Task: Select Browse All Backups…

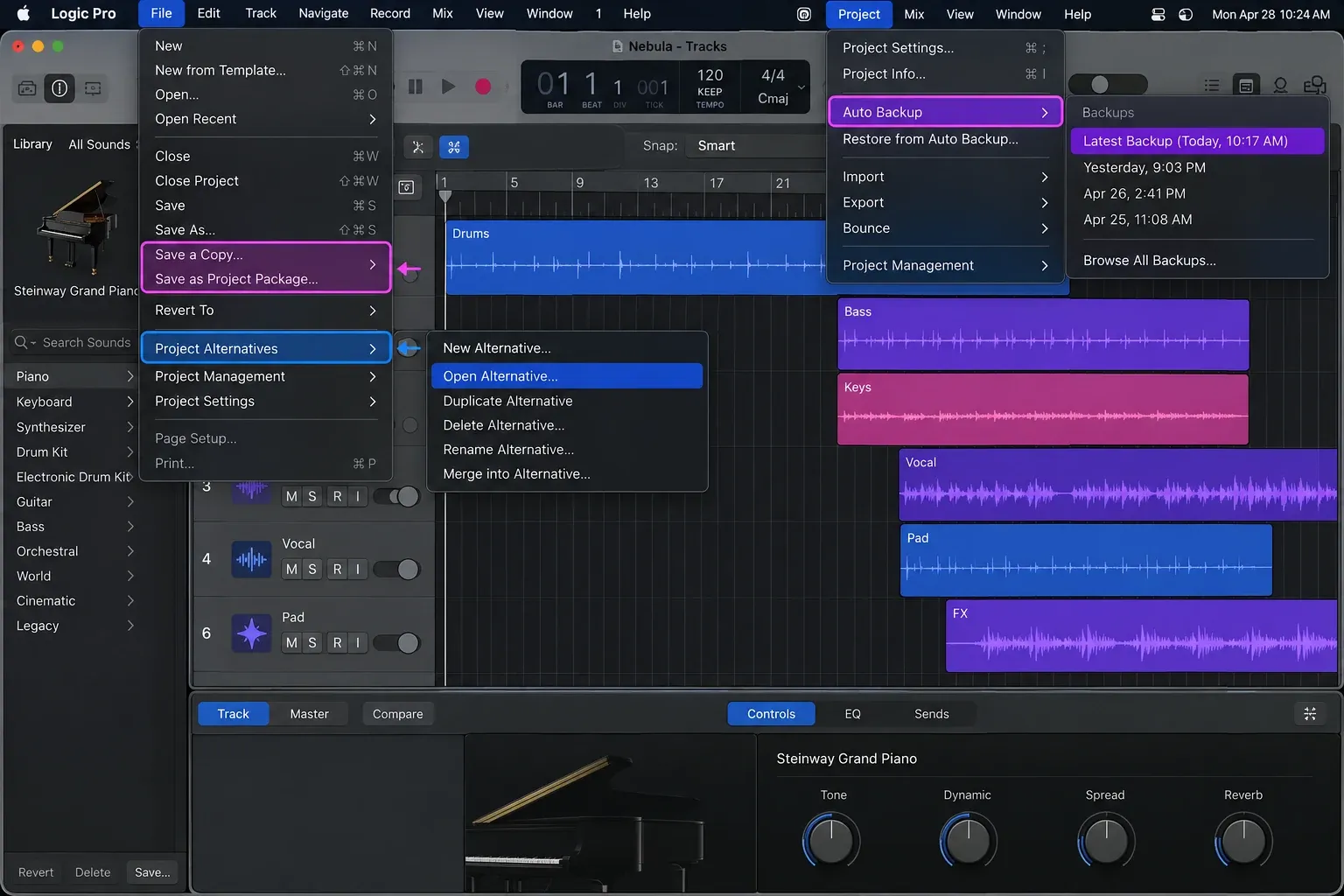Action: coord(1197,261)
